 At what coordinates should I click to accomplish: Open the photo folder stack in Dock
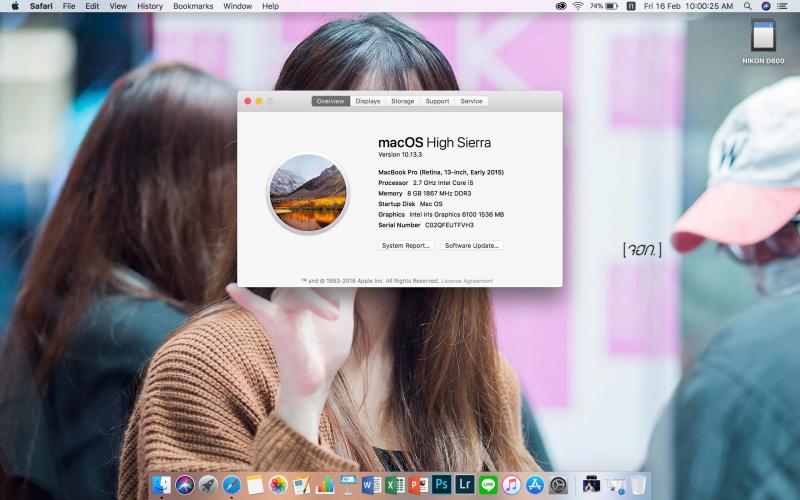591,484
